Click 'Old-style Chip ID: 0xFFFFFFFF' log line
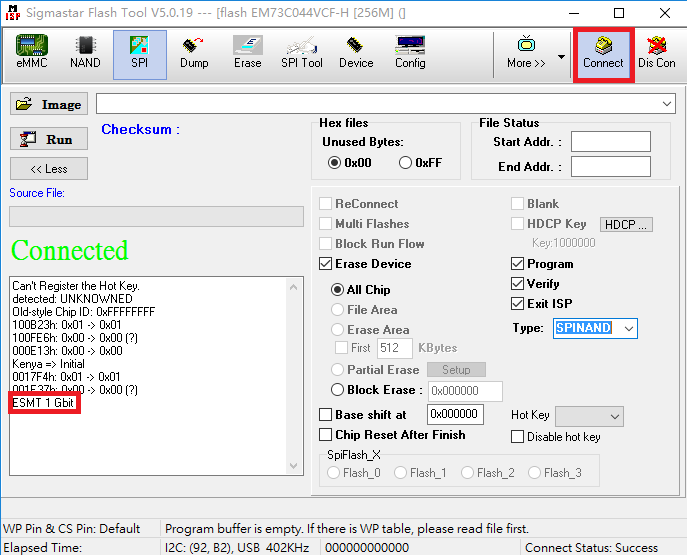 click(83, 312)
